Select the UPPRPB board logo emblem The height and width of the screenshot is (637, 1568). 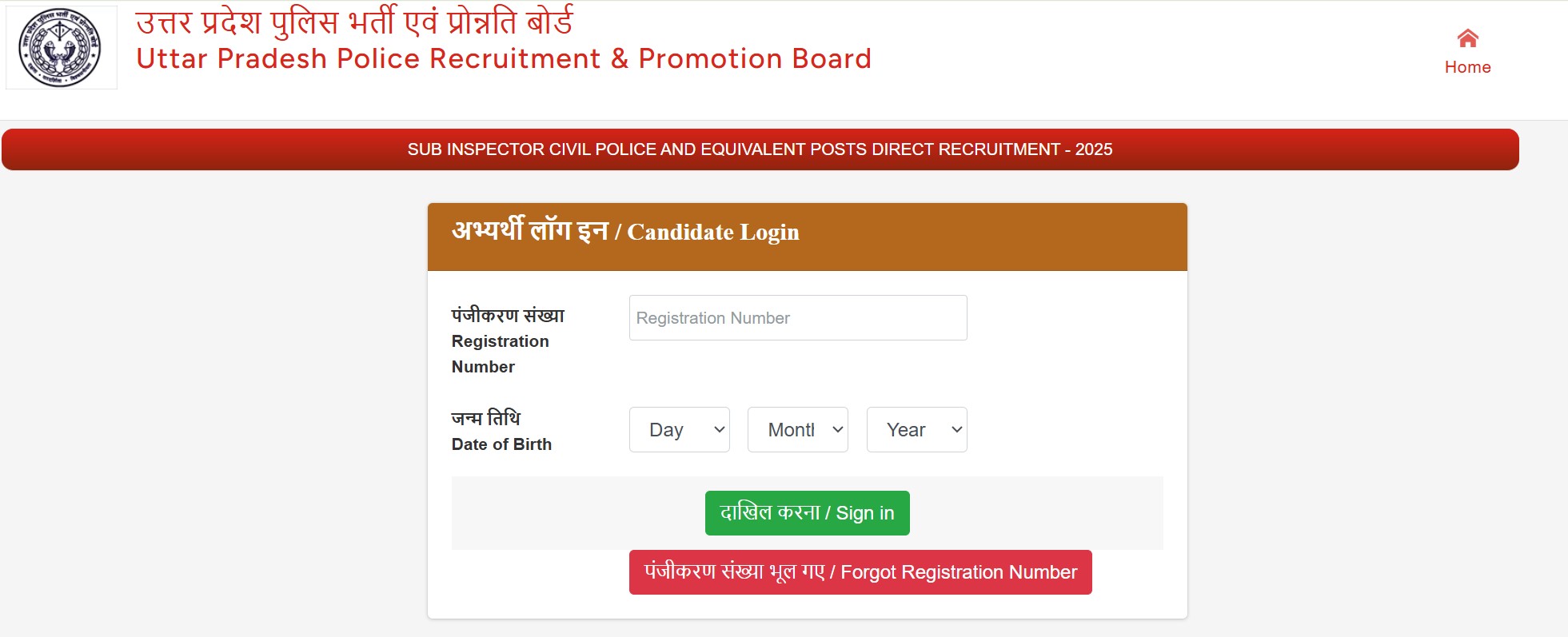(x=60, y=46)
